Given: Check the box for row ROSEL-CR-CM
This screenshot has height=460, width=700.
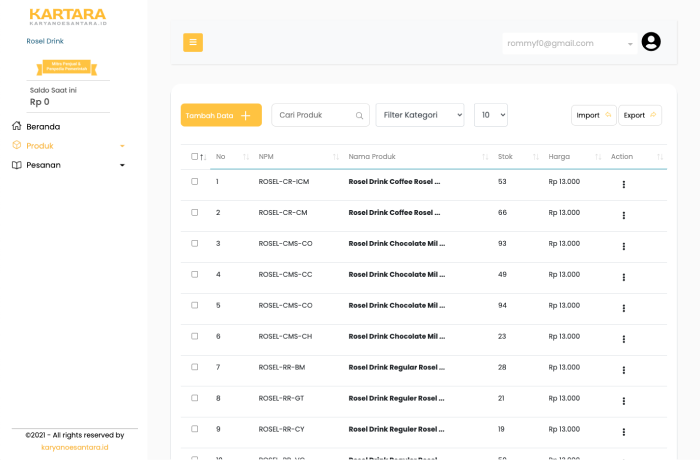Looking at the screenshot, I should click(195, 212).
